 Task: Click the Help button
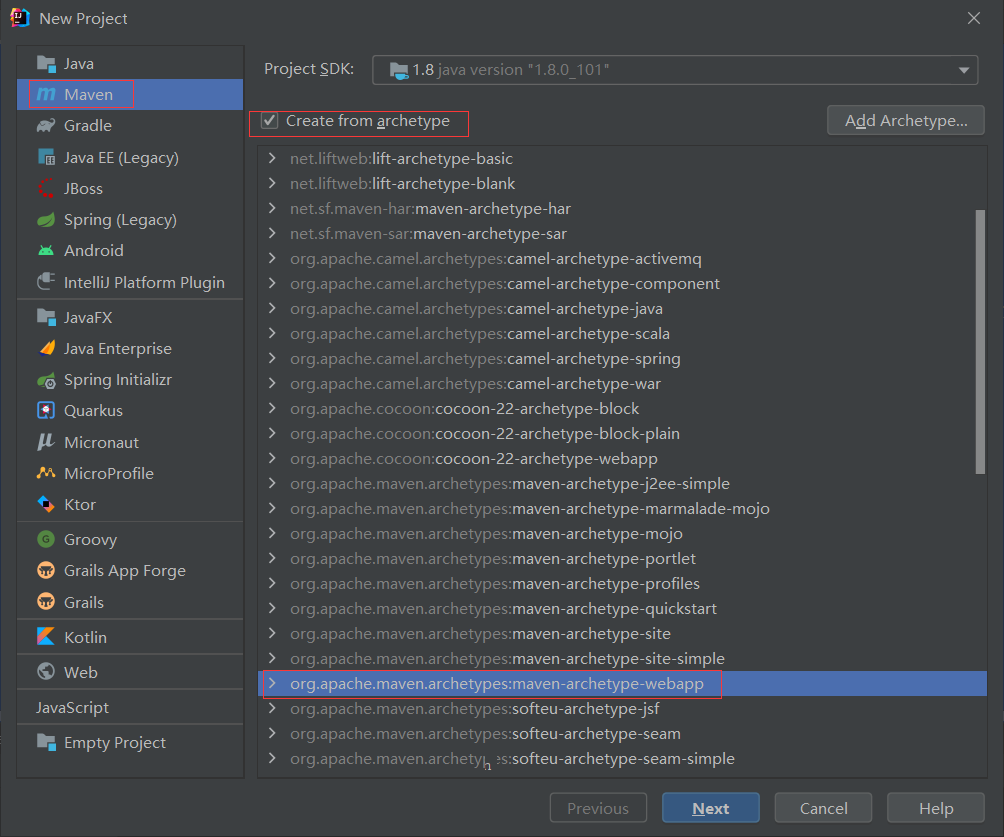point(936,808)
